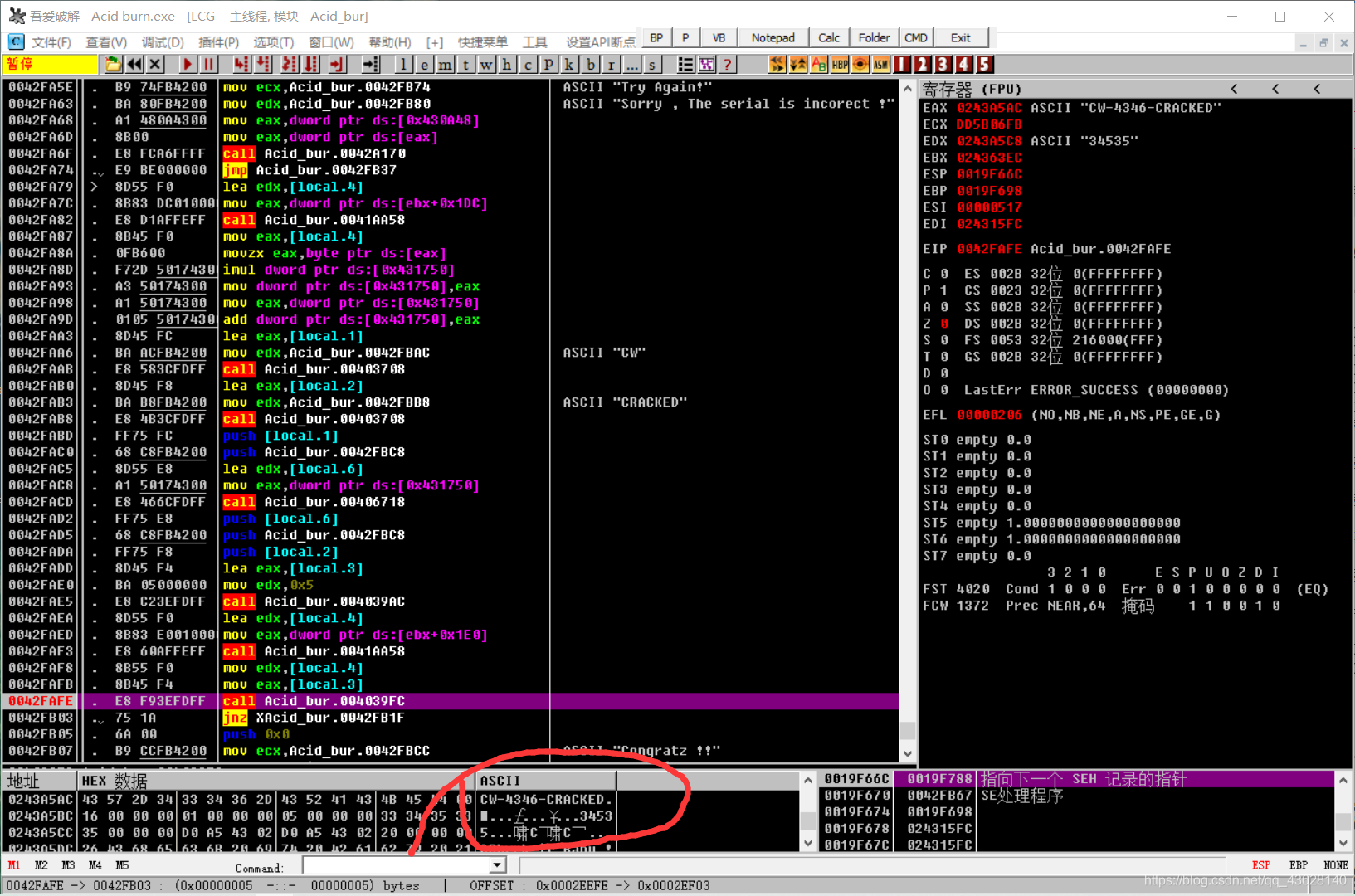Viewport: 1355px width, 896px height.
Task: Close the debugged program with X icon
Action: click(x=155, y=64)
